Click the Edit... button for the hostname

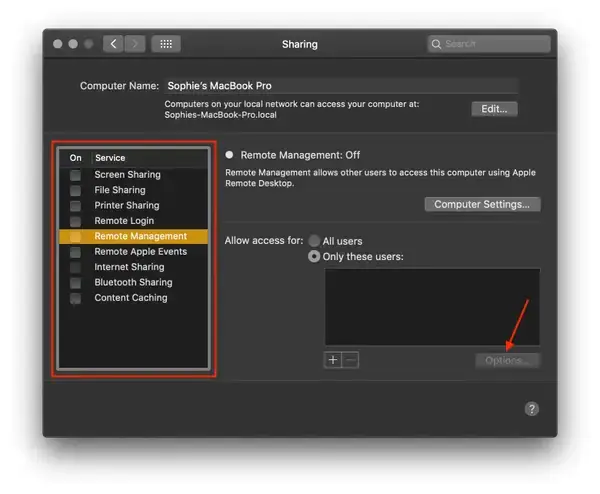pyautogui.click(x=494, y=109)
